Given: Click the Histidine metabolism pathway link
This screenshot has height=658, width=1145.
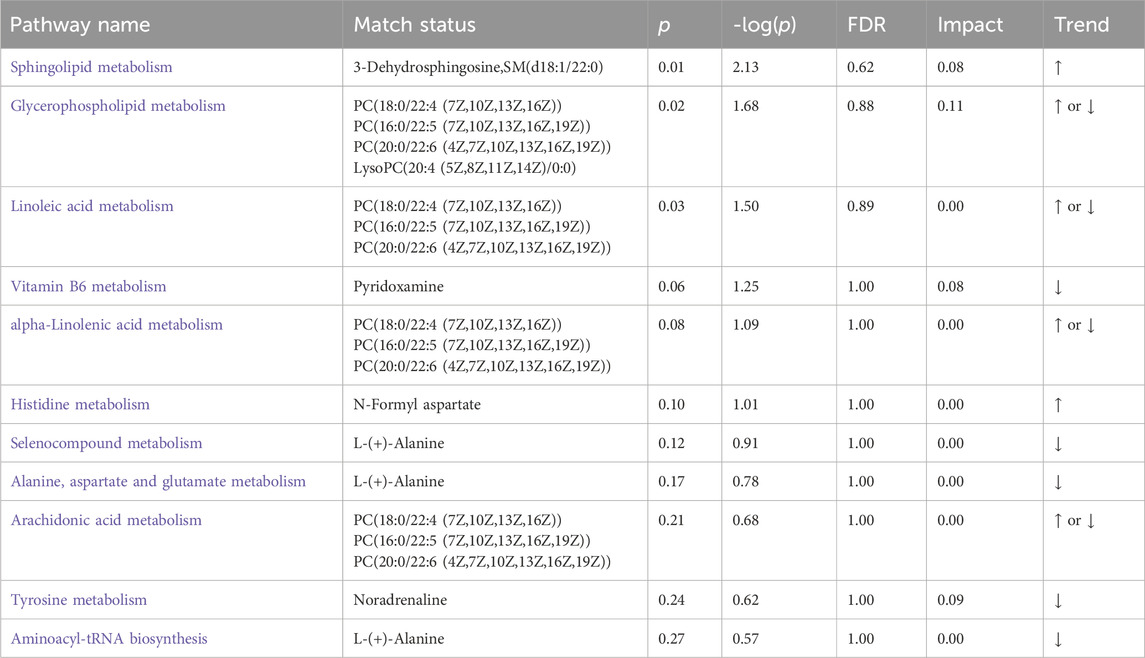Looking at the screenshot, I should coord(80,405).
